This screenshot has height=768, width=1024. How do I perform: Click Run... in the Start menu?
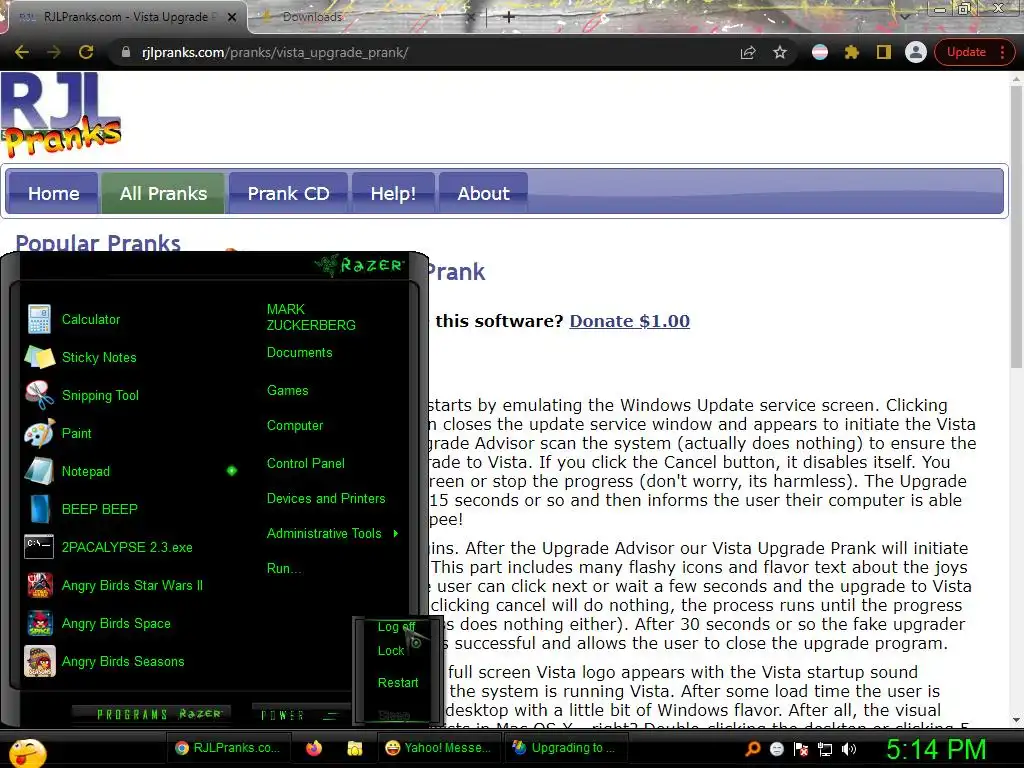(284, 568)
